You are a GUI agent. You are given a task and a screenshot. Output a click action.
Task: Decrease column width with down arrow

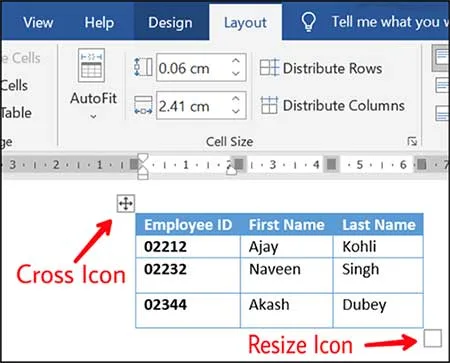pyautogui.click(x=236, y=111)
